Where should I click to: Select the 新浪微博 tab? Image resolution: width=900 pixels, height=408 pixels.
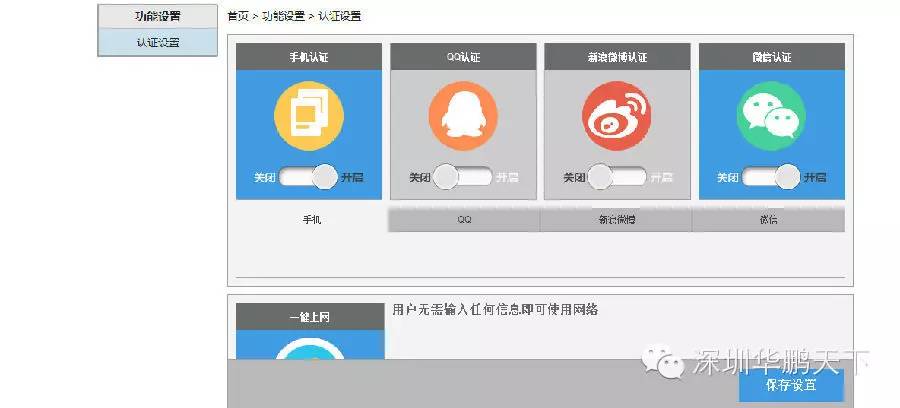pos(616,220)
